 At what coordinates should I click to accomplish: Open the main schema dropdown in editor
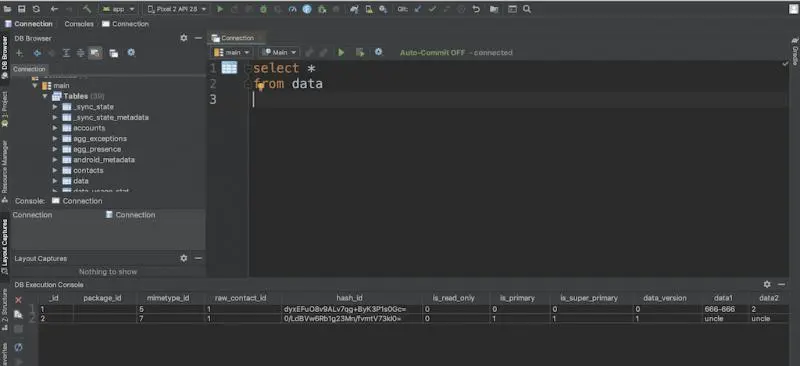(232, 53)
